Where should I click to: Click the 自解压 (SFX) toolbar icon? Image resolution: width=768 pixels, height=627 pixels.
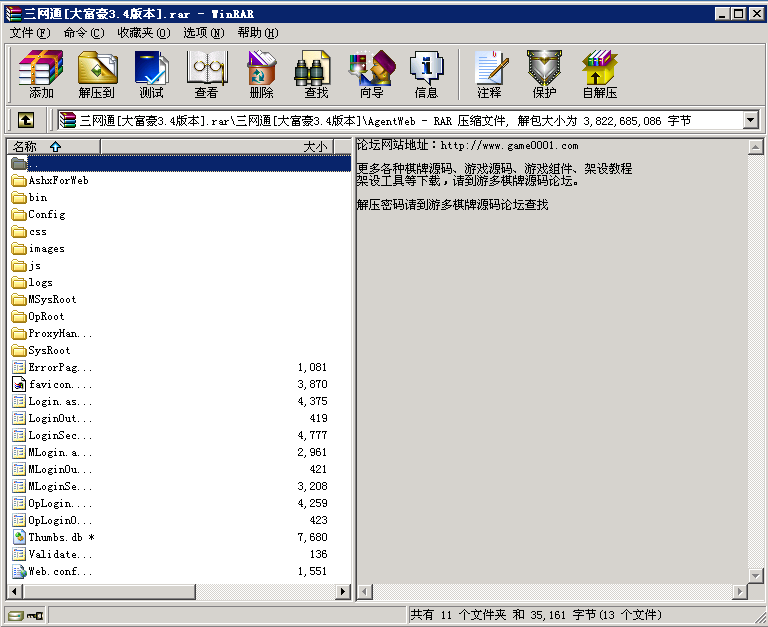[599, 75]
